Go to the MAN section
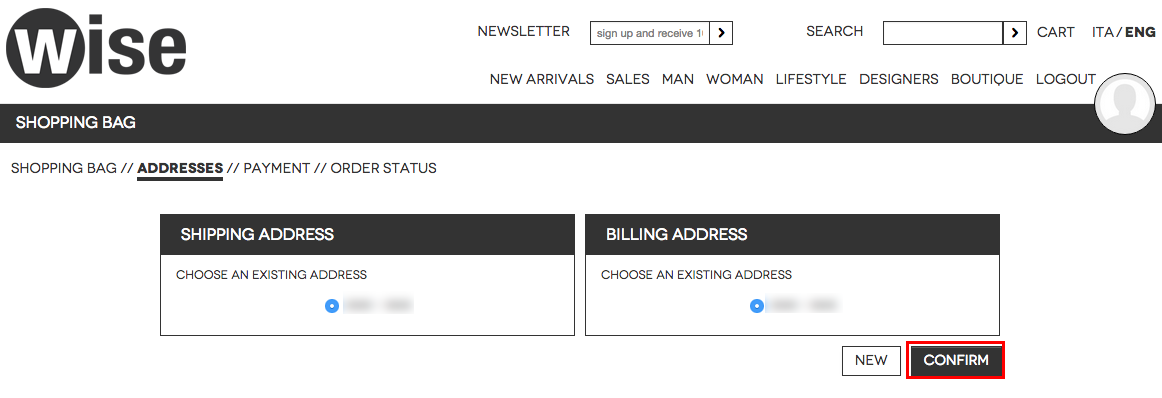Screen dimensions: 1162x398 (678, 79)
